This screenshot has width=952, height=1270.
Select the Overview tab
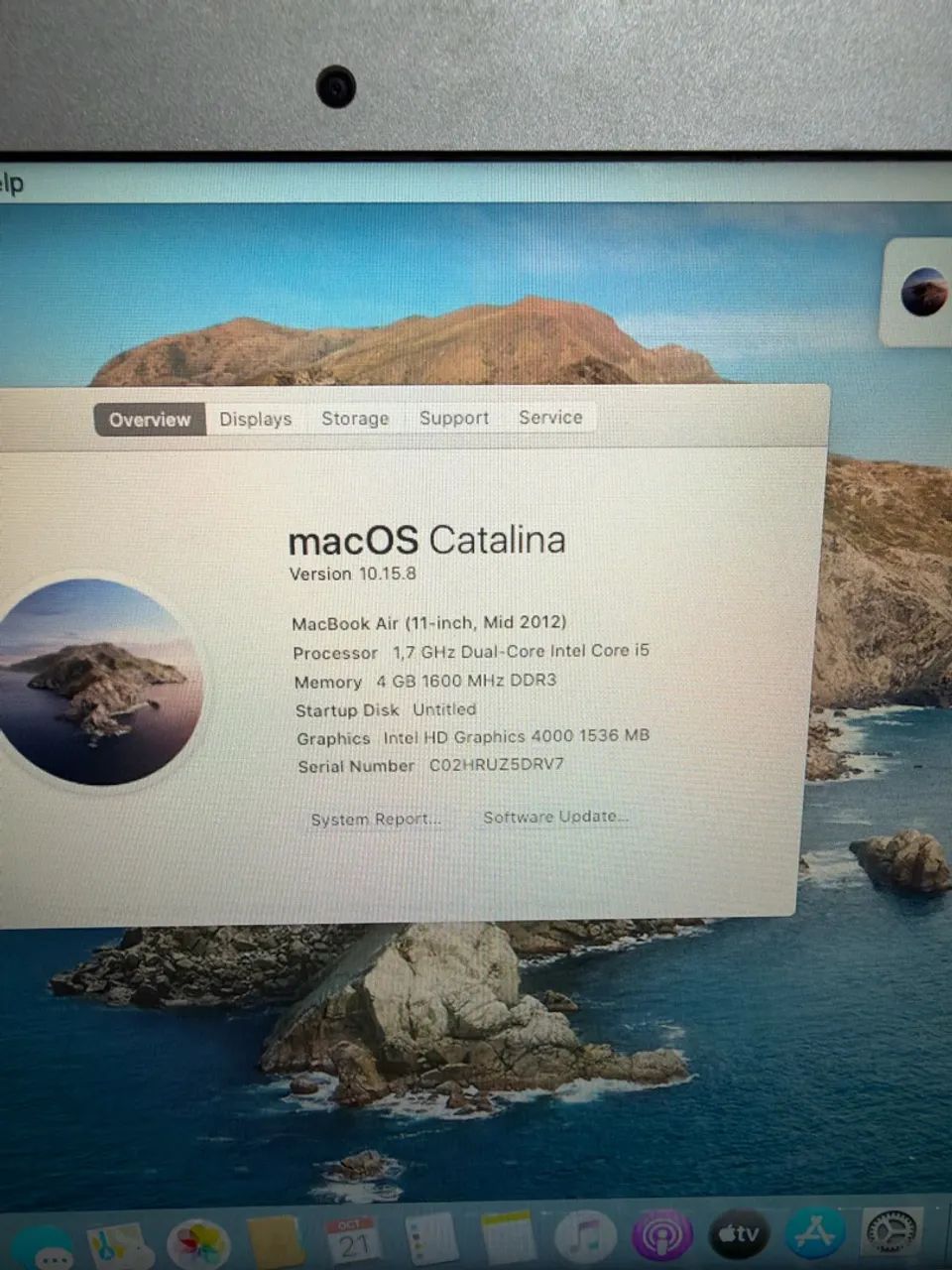point(150,419)
